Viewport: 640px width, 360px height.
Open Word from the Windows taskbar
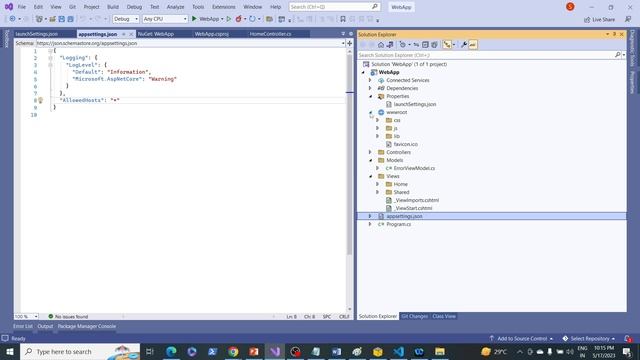pos(336,351)
